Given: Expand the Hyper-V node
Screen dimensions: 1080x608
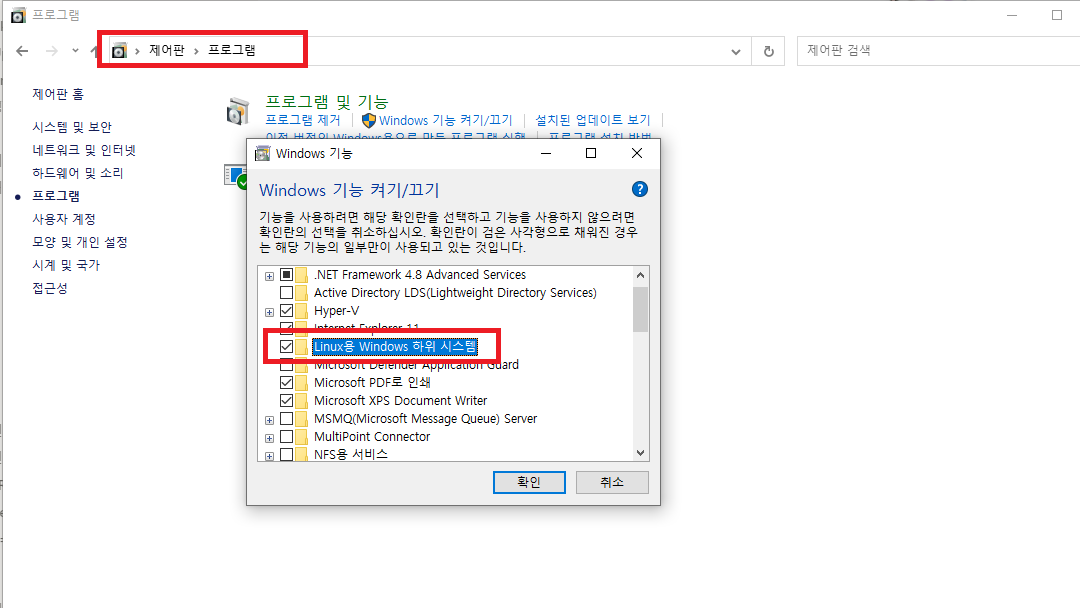Looking at the screenshot, I should pyautogui.click(x=269, y=312).
